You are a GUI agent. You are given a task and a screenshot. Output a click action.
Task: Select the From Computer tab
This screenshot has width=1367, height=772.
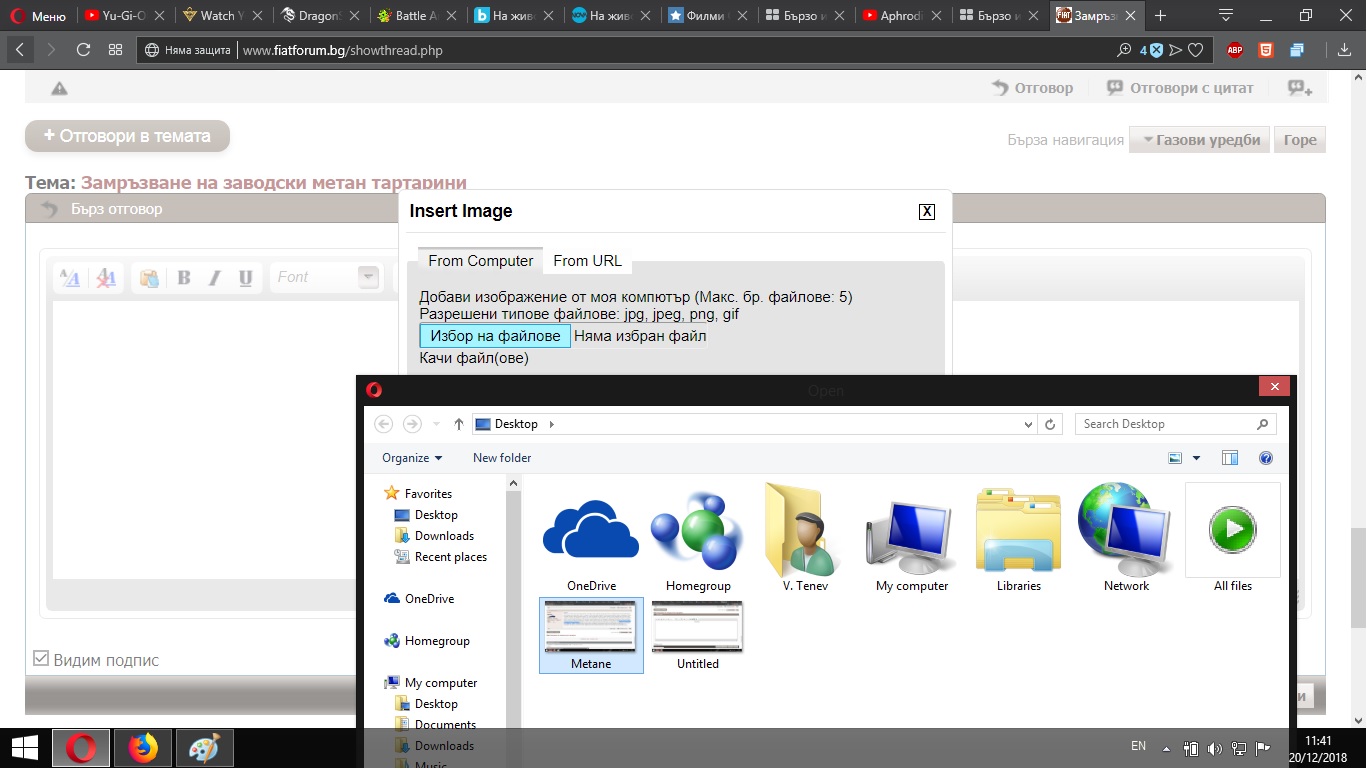[x=480, y=261]
